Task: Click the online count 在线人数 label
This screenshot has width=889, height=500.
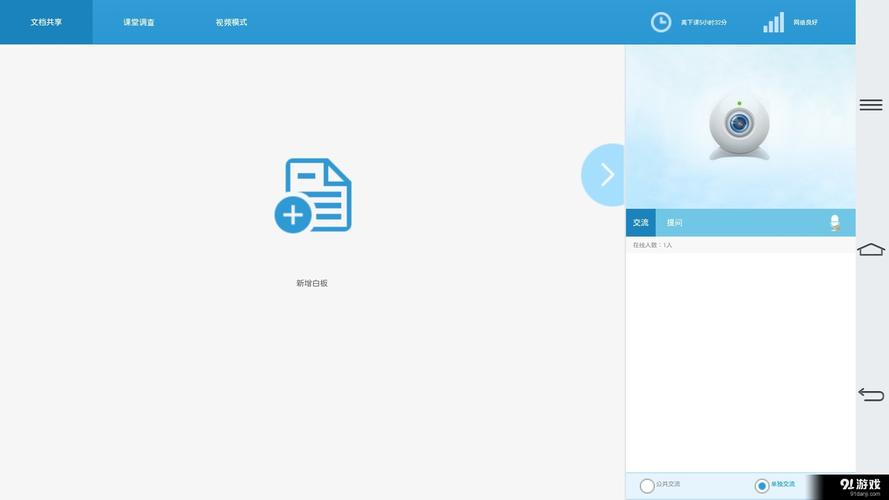Action: [x=652, y=245]
